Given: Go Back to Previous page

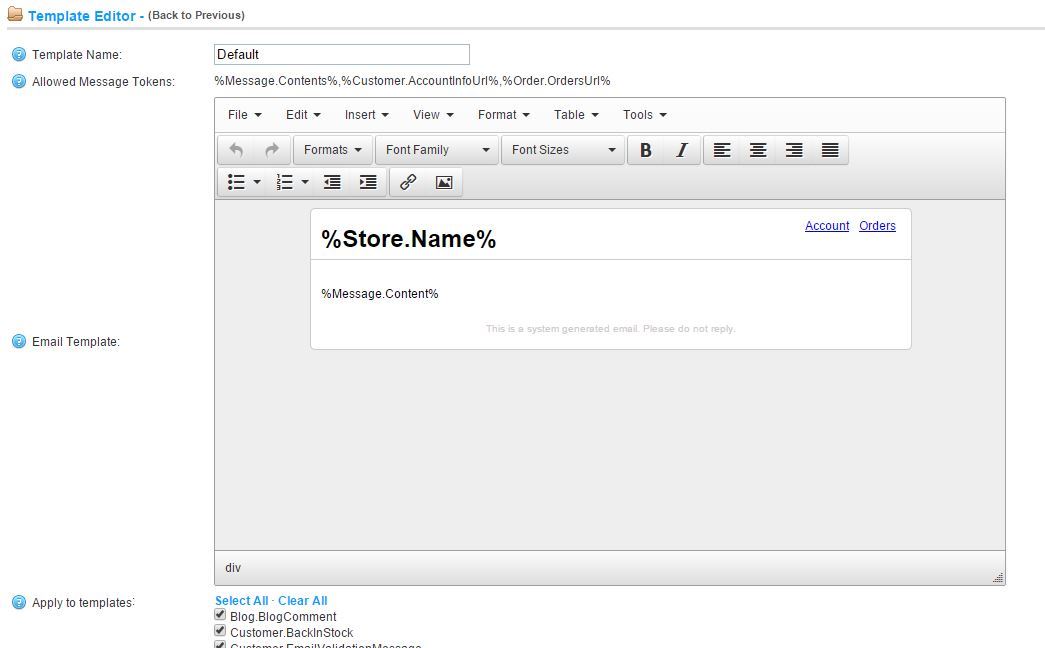Looking at the screenshot, I should pyautogui.click(x=196, y=15).
